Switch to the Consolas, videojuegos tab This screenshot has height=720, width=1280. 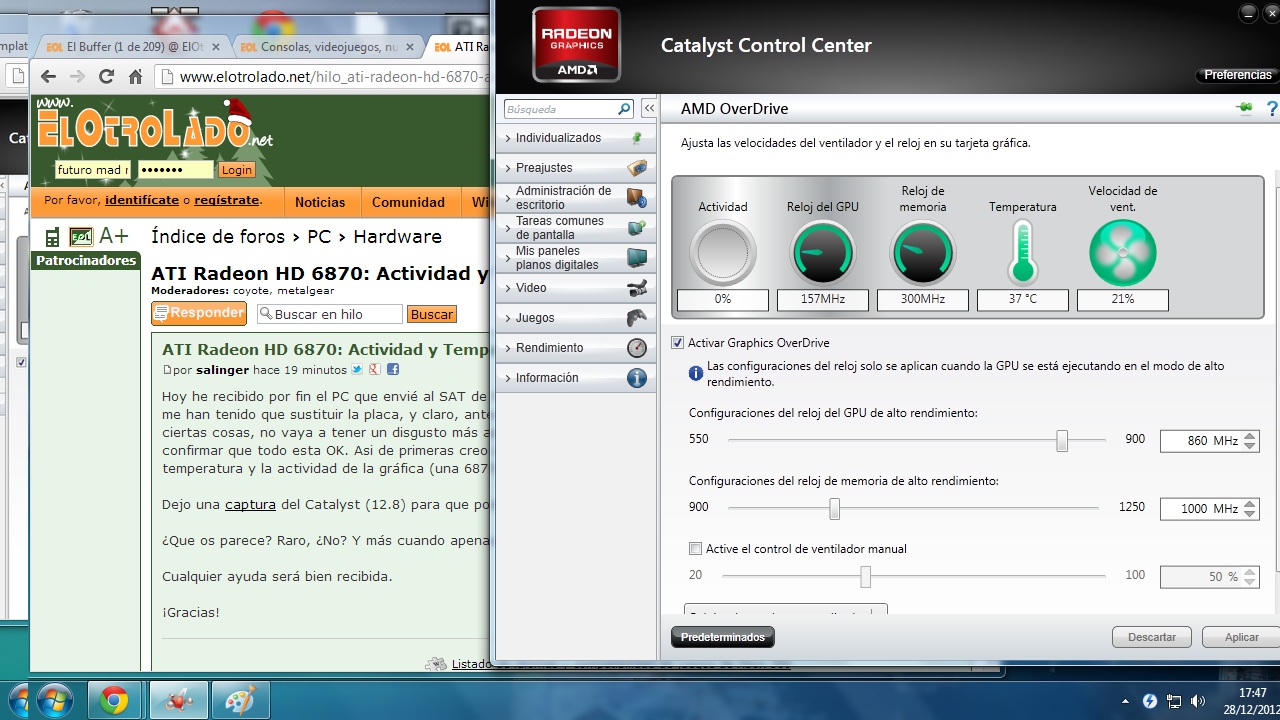click(330, 46)
